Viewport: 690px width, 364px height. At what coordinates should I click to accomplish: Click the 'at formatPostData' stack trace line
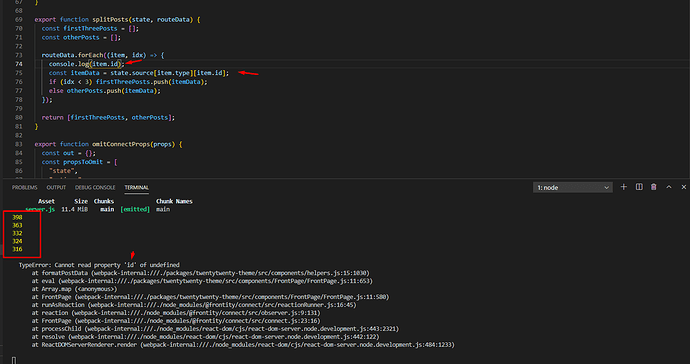point(201,273)
